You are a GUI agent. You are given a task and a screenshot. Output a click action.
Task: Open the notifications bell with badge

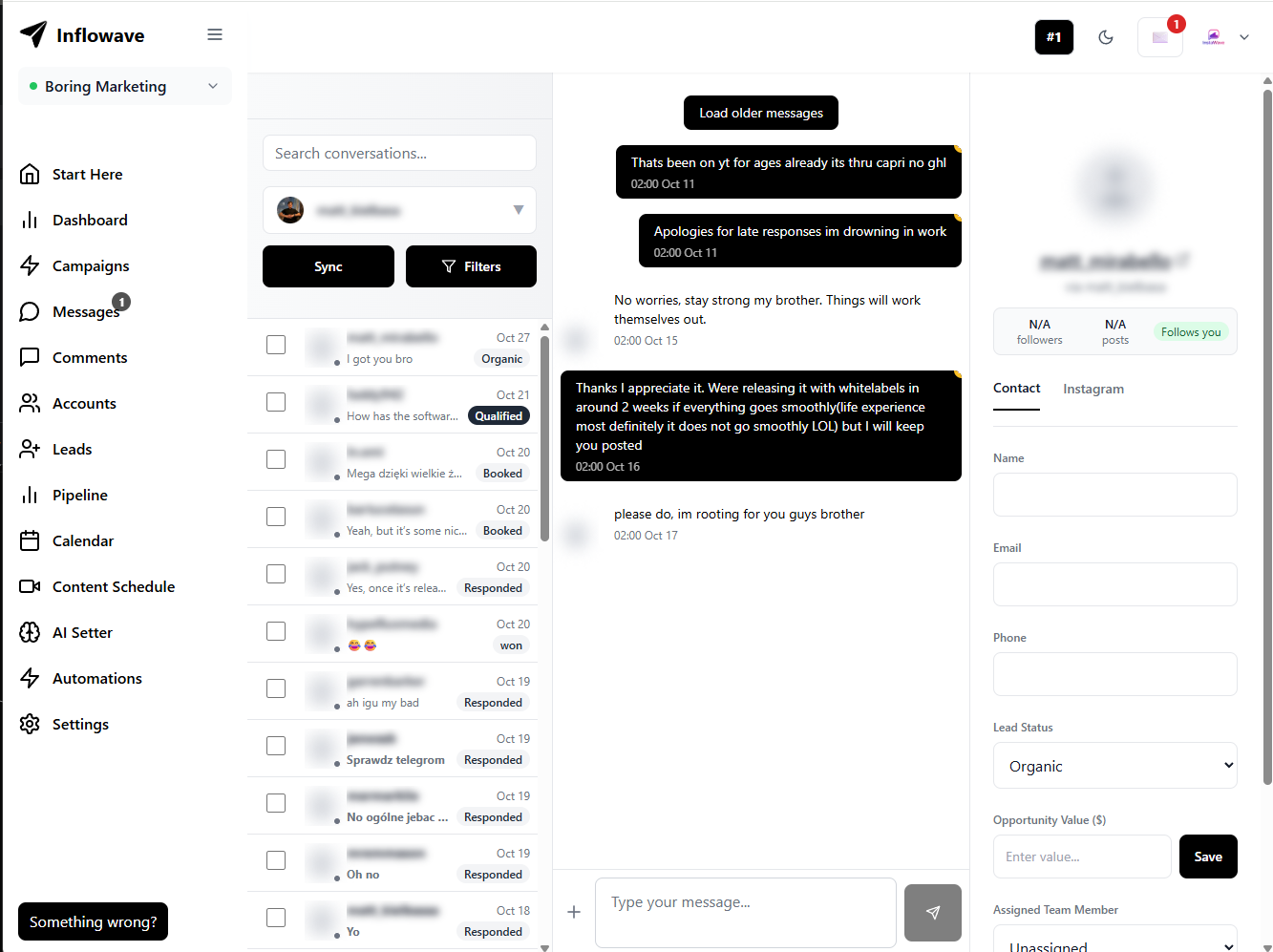pyautogui.click(x=1160, y=37)
